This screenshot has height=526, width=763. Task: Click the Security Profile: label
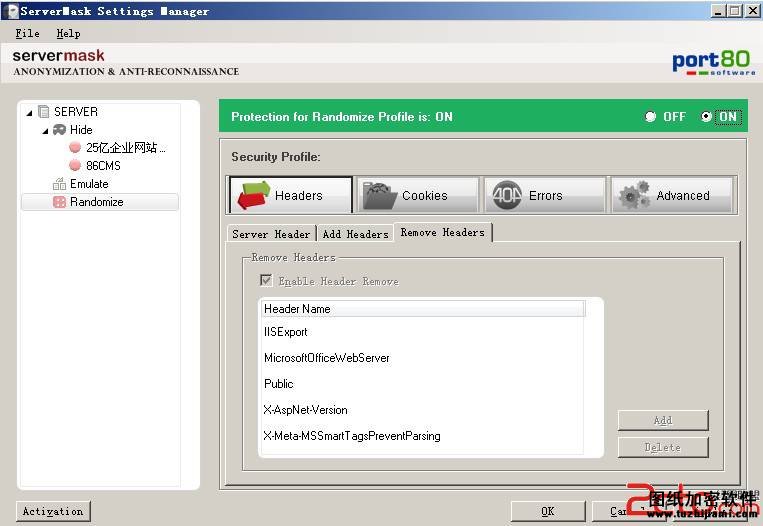[x=276, y=157]
